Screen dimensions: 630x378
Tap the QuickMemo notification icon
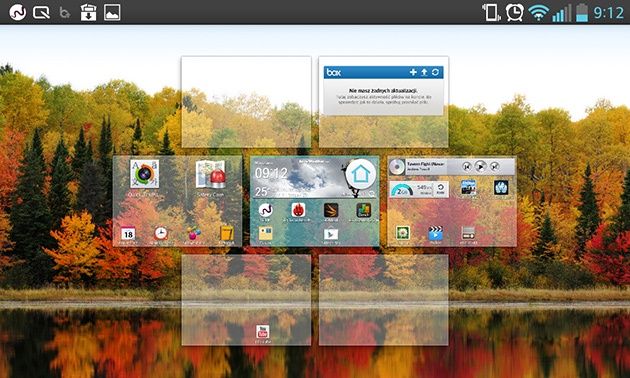point(41,12)
